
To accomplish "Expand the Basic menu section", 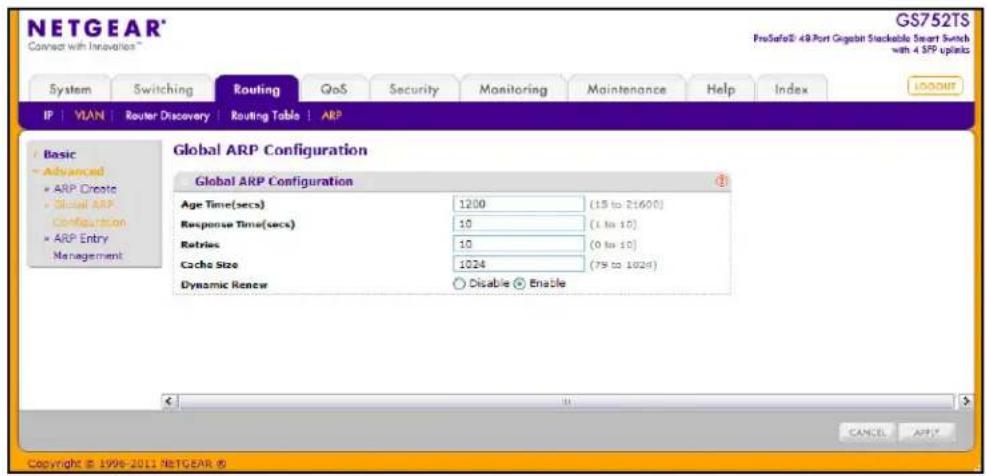I will pos(59,154).
